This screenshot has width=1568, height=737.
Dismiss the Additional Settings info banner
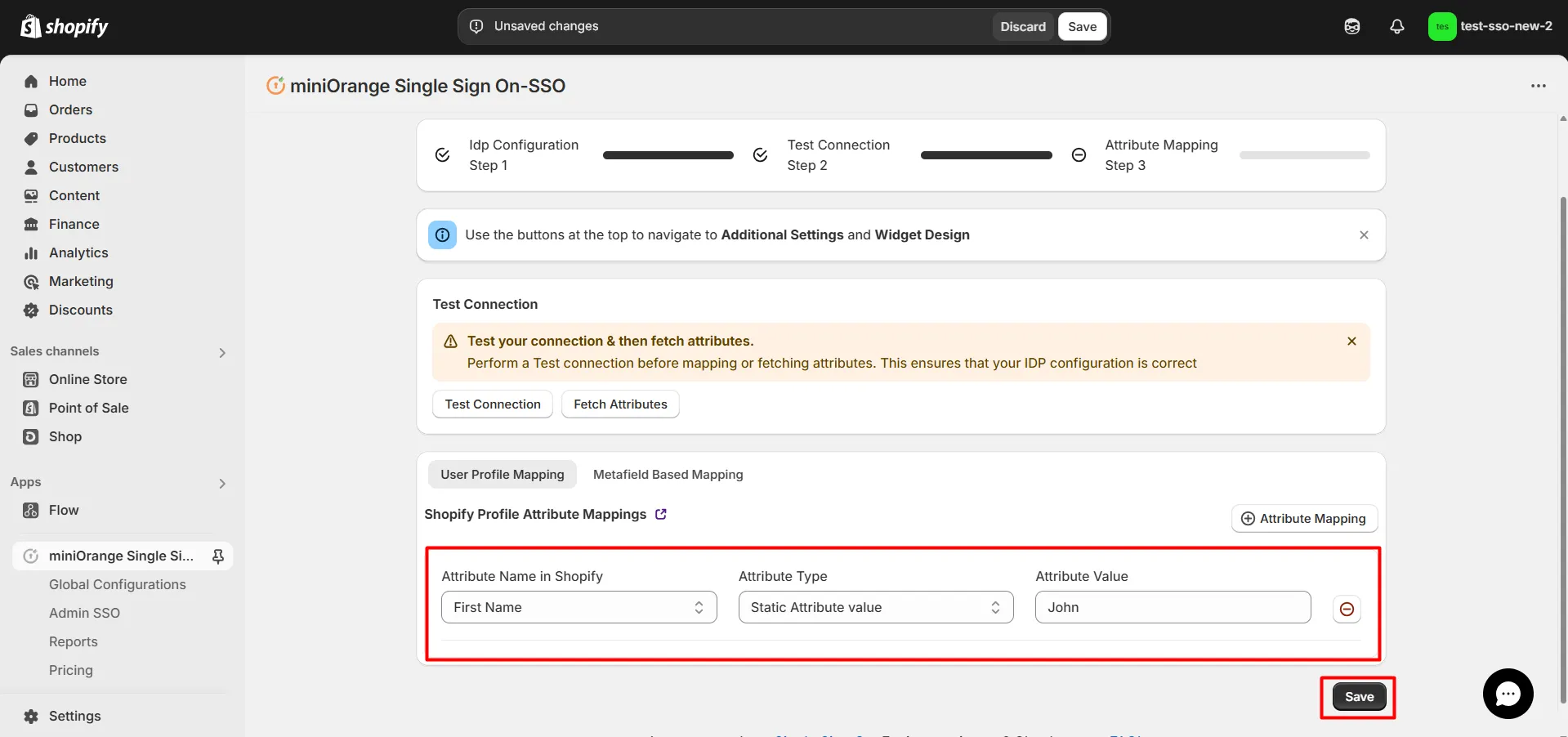[1364, 234]
